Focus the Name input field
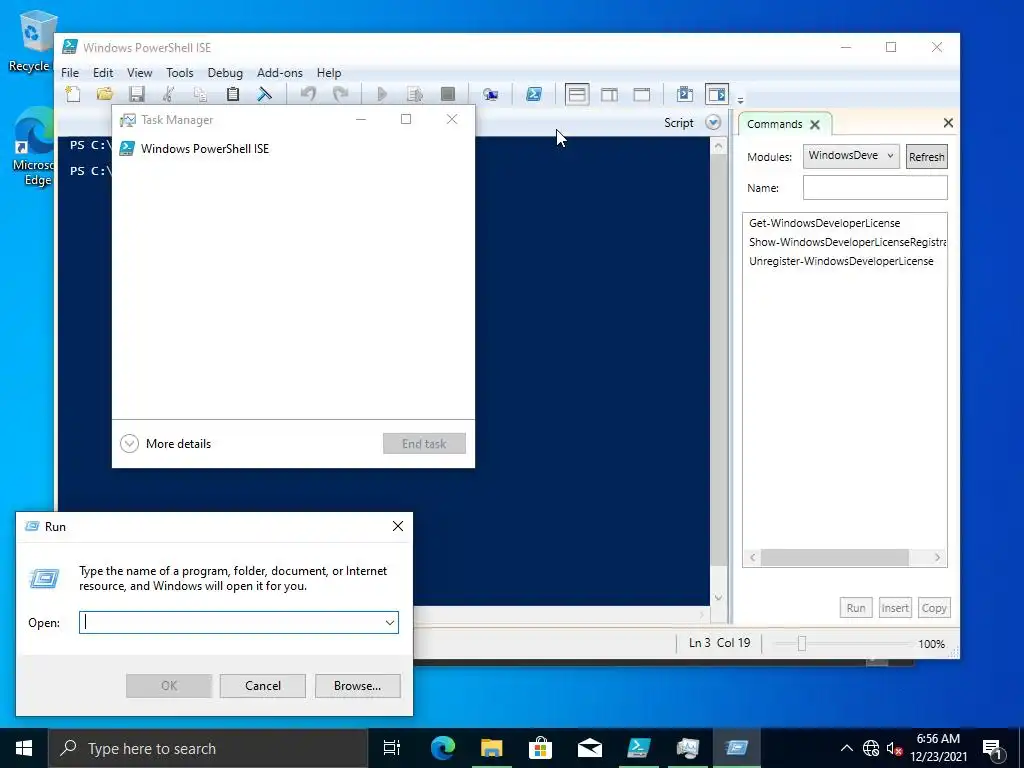Screen dimensions: 1024x768 click(874, 187)
